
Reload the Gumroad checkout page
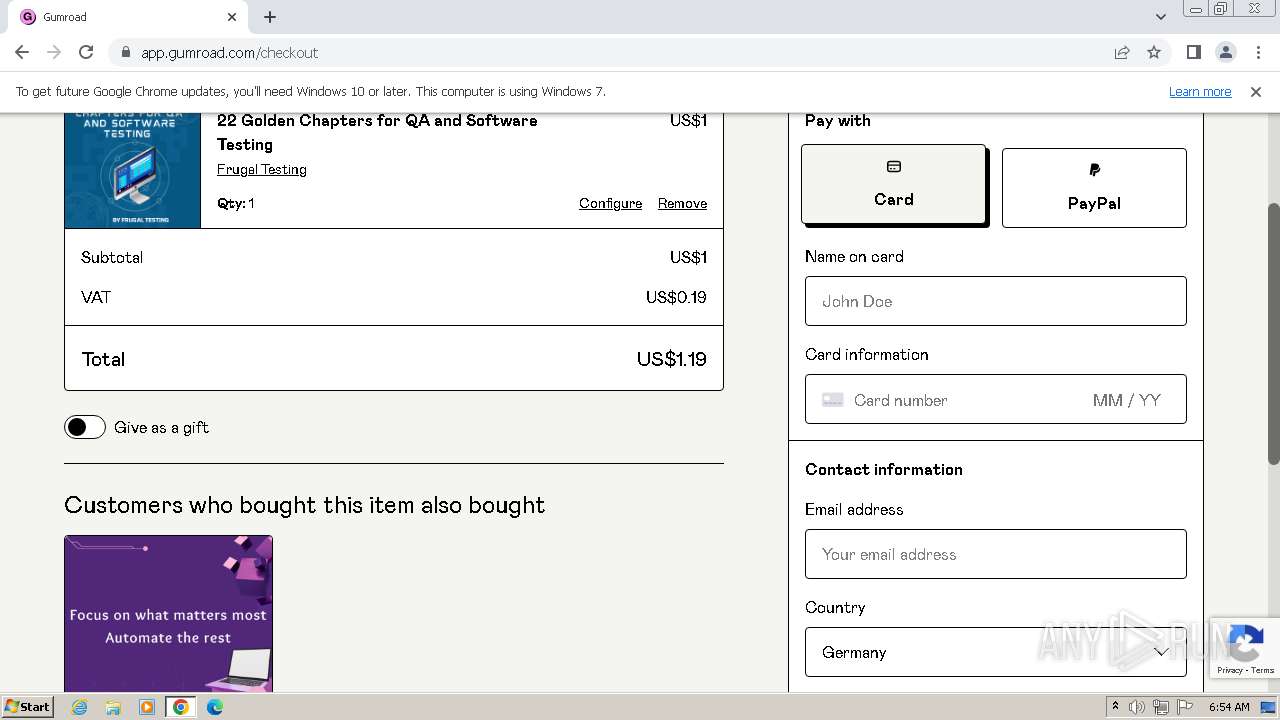[x=86, y=52]
